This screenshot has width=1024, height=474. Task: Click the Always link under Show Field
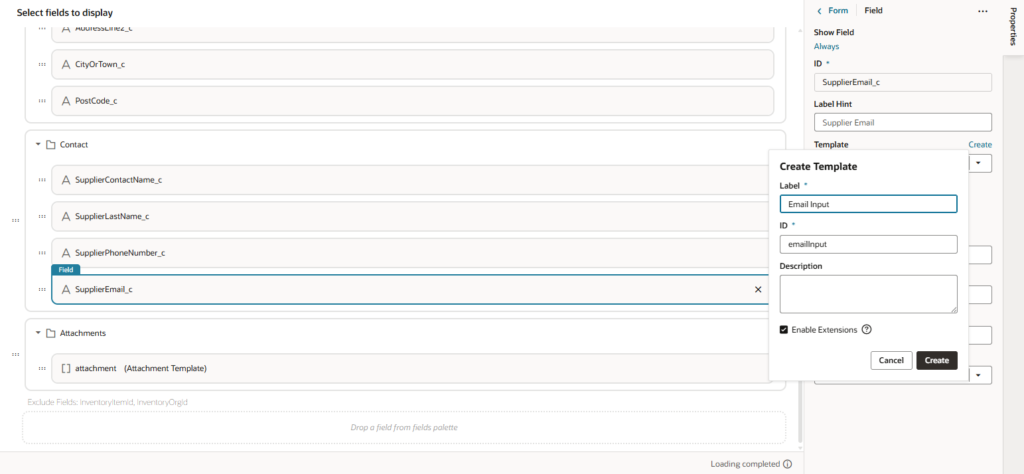tap(826, 46)
